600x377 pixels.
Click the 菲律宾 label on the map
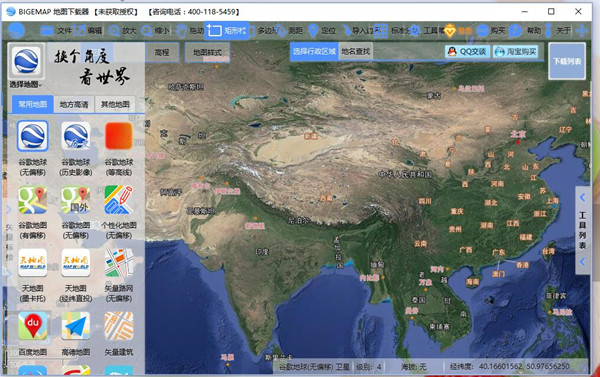click(x=556, y=296)
